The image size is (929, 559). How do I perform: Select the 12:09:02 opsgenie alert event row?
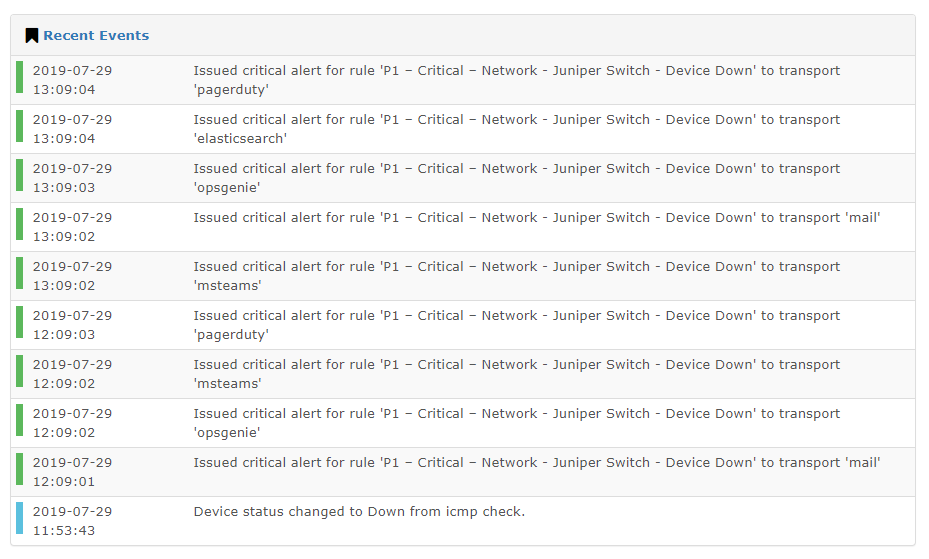pos(463,423)
